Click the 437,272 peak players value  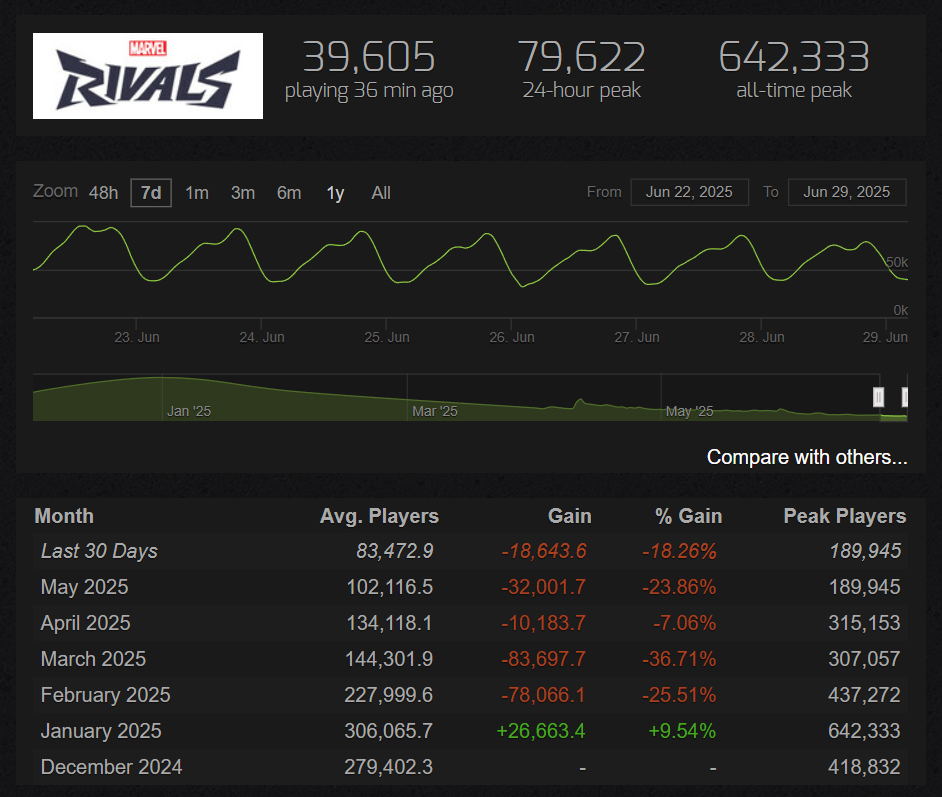click(x=864, y=695)
